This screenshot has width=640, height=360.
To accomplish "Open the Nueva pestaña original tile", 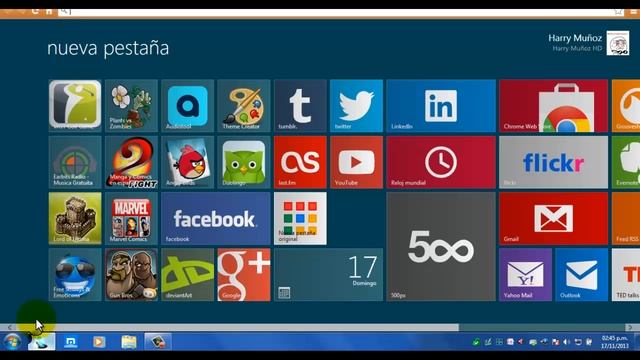I will (x=300, y=218).
